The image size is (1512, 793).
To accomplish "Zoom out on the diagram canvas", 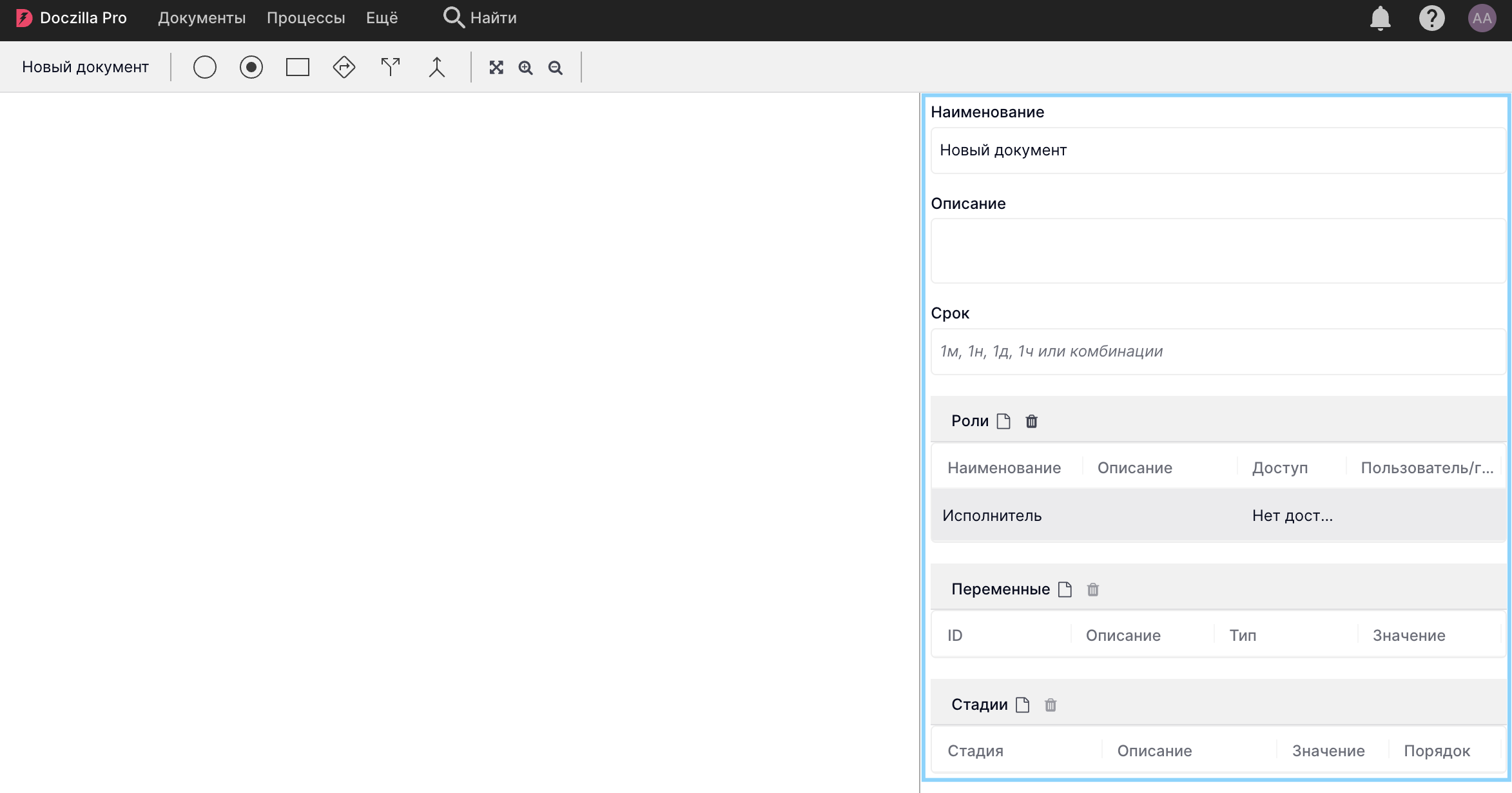I will pos(556,68).
